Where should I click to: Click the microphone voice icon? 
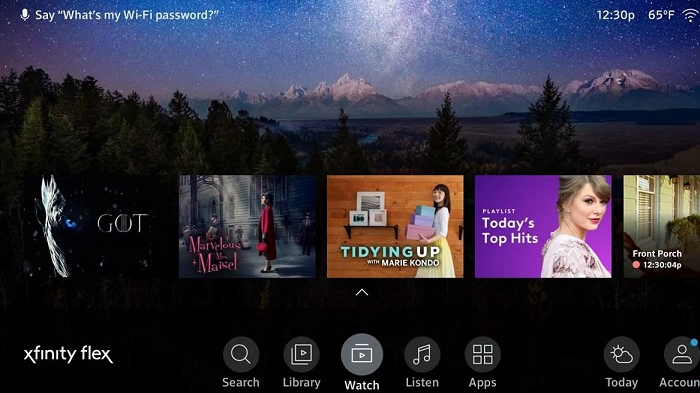(x=25, y=15)
